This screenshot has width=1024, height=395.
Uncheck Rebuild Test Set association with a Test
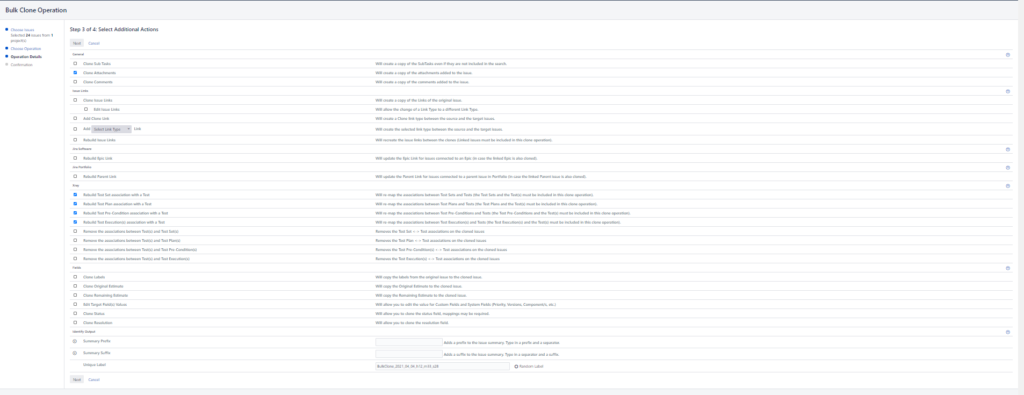pos(75,195)
